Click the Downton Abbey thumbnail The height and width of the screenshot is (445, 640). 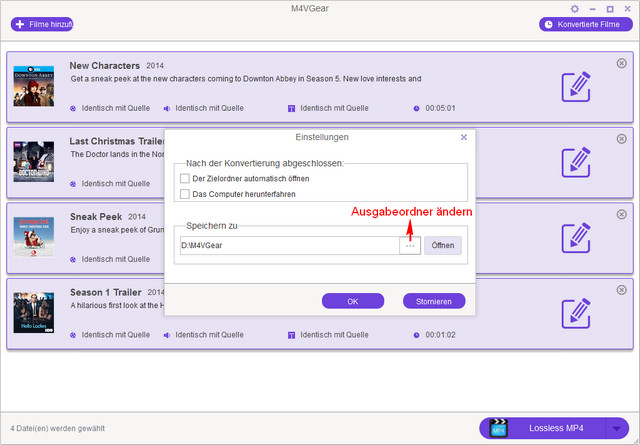tap(33, 86)
